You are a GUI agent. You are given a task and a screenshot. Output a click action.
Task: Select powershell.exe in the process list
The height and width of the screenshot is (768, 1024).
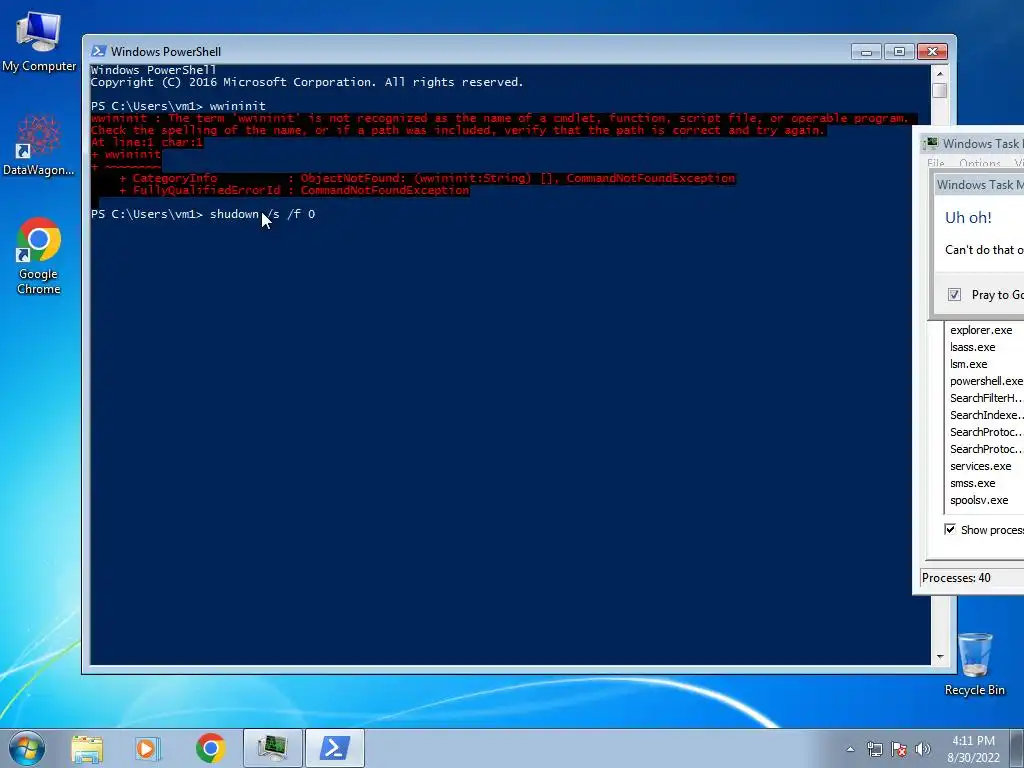986,381
